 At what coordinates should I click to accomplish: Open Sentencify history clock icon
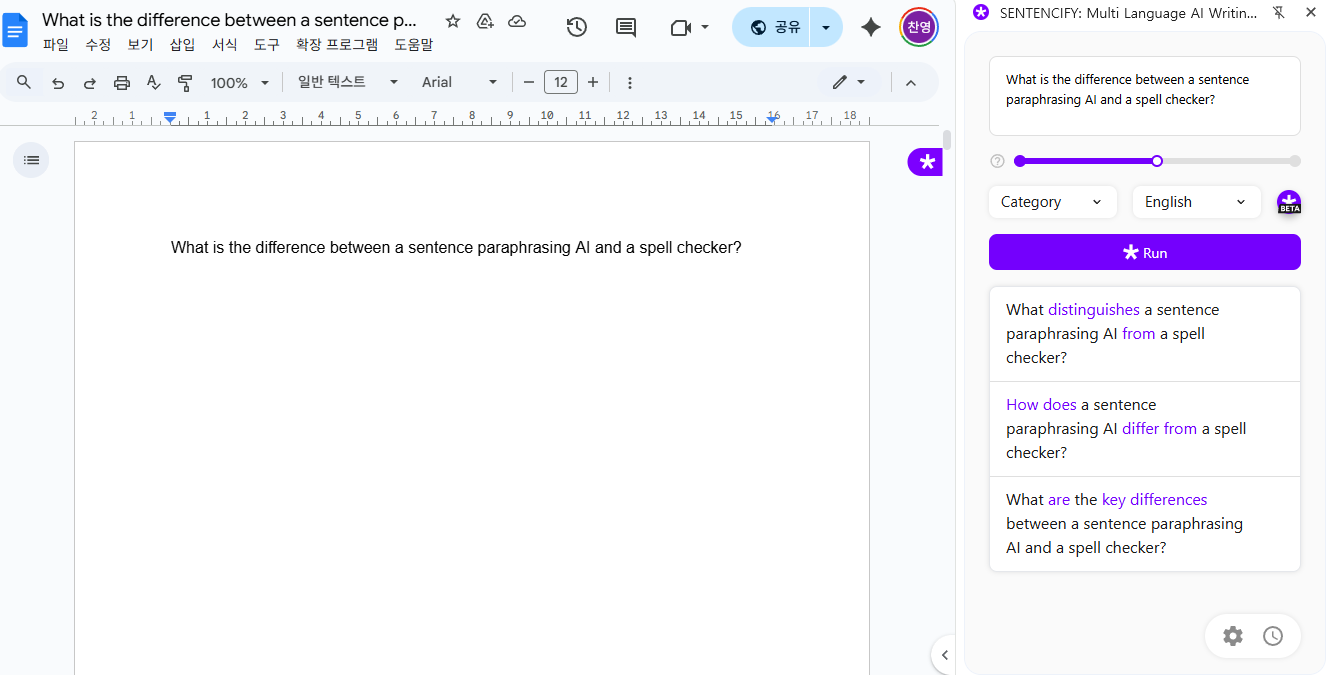coord(1273,636)
